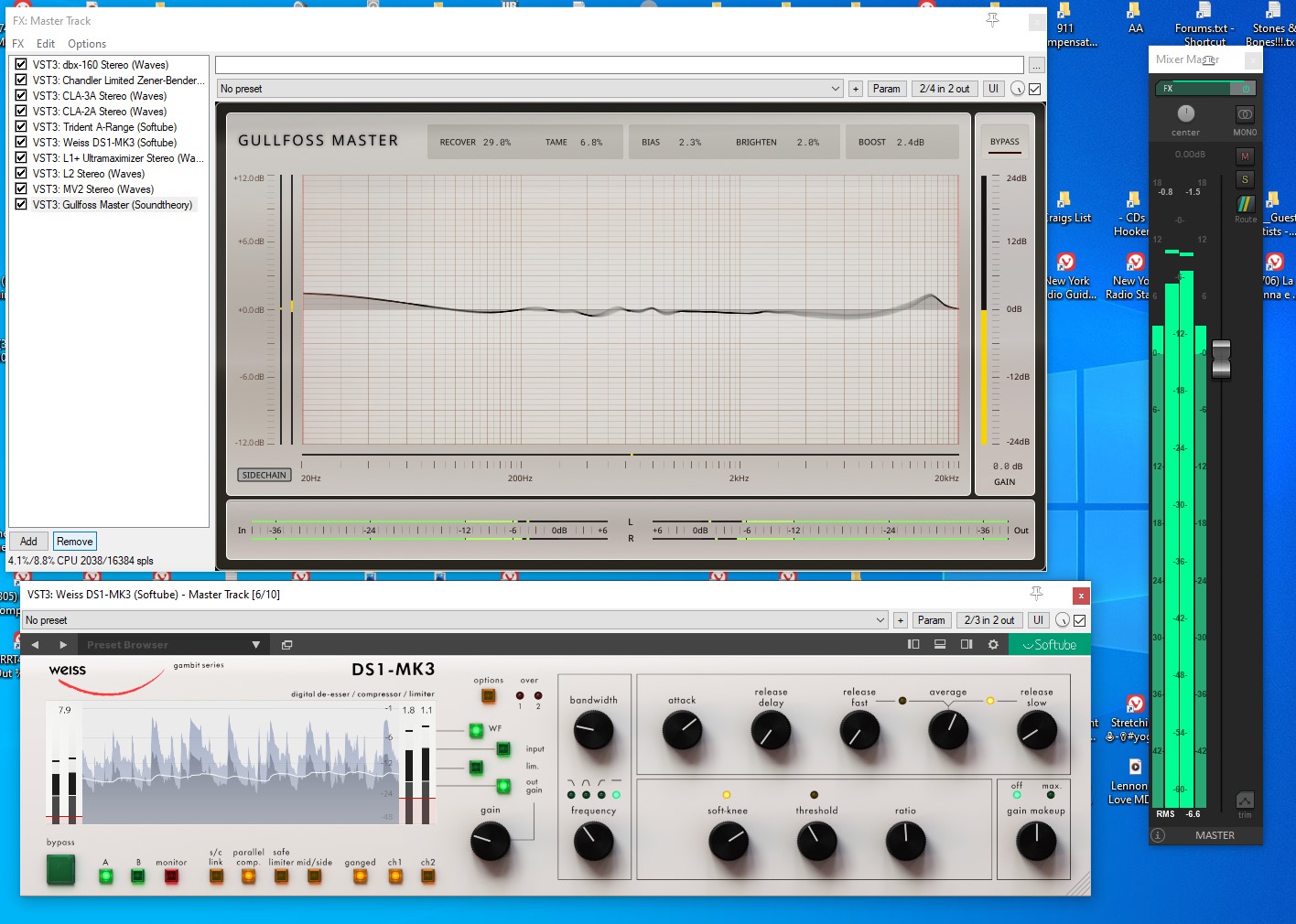Enable parallel comp. on DS1-MK3
Image resolution: width=1296 pixels, height=924 pixels.
[248, 876]
